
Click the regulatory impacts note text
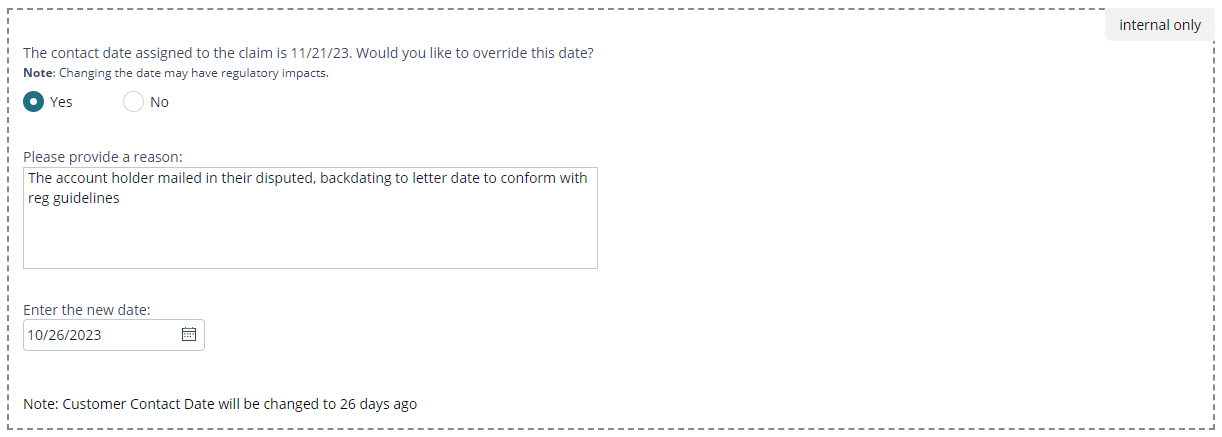[176, 73]
